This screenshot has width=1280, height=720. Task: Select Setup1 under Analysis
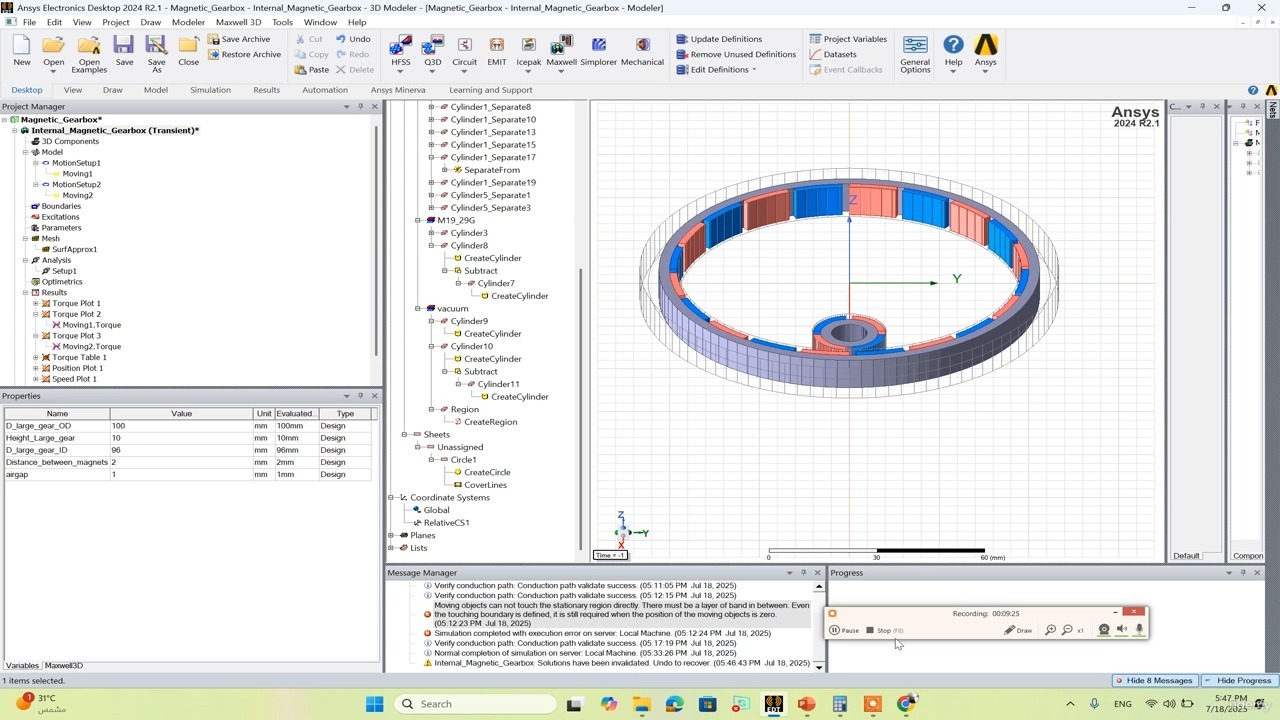64,271
